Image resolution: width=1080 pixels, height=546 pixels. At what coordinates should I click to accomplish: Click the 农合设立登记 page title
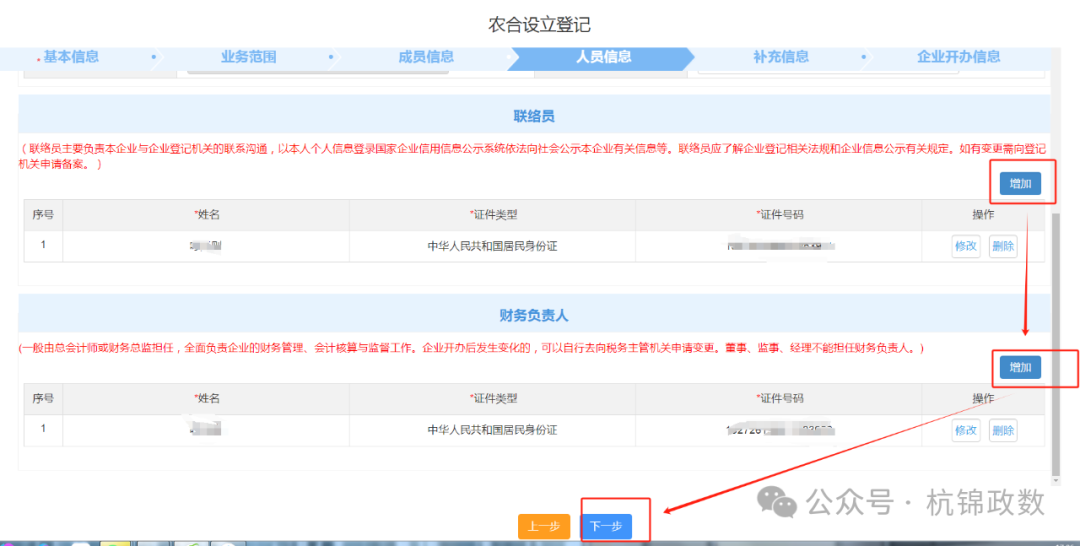coord(539,25)
